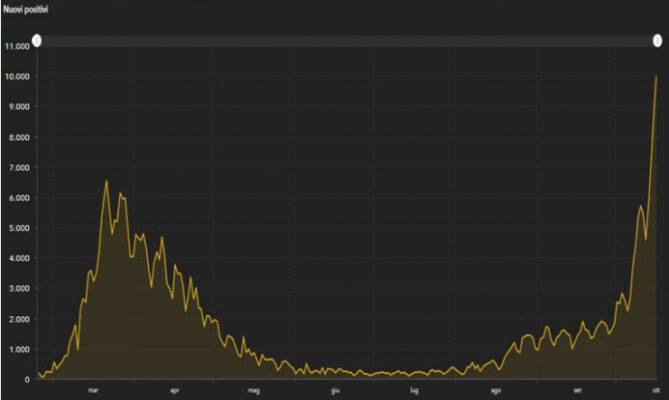Click the right range slider handle

pyautogui.click(x=657, y=40)
